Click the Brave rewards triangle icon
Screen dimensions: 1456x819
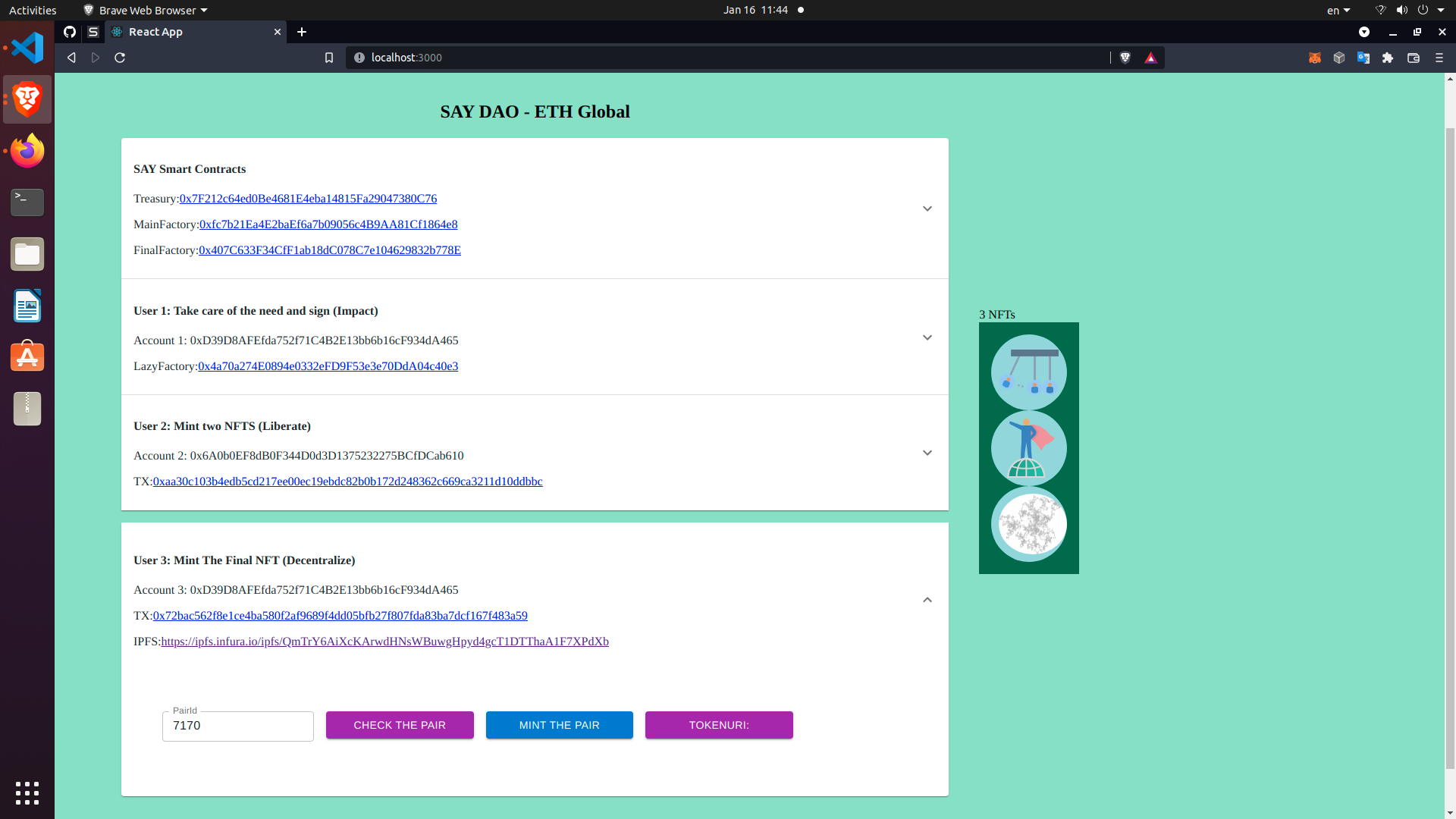coord(1150,57)
